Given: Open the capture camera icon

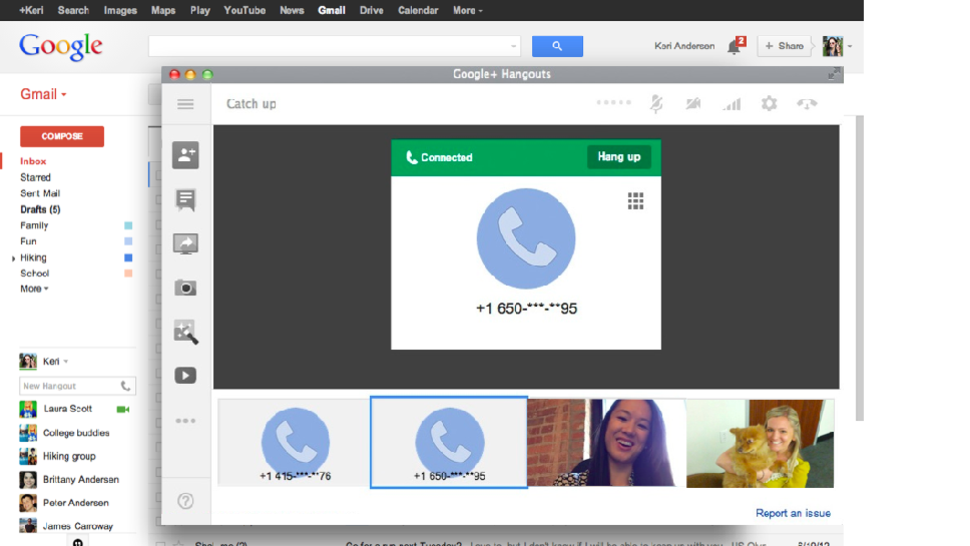Looking at the screenshot, I should coord(186,288).
